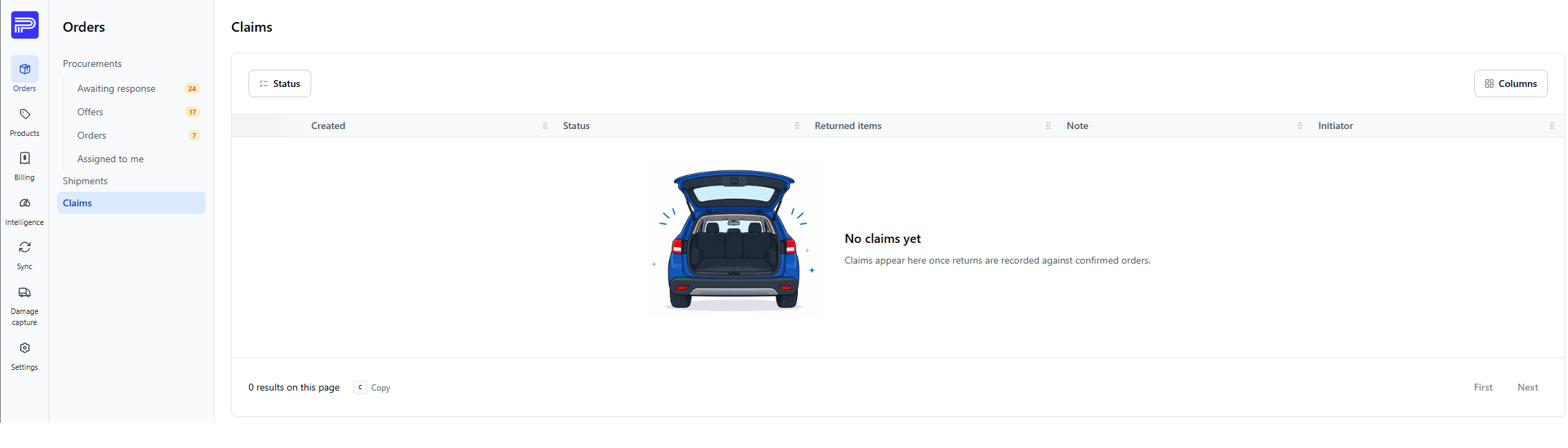
Task: Open the Settings gear icon
Action: tap(25, 348)
